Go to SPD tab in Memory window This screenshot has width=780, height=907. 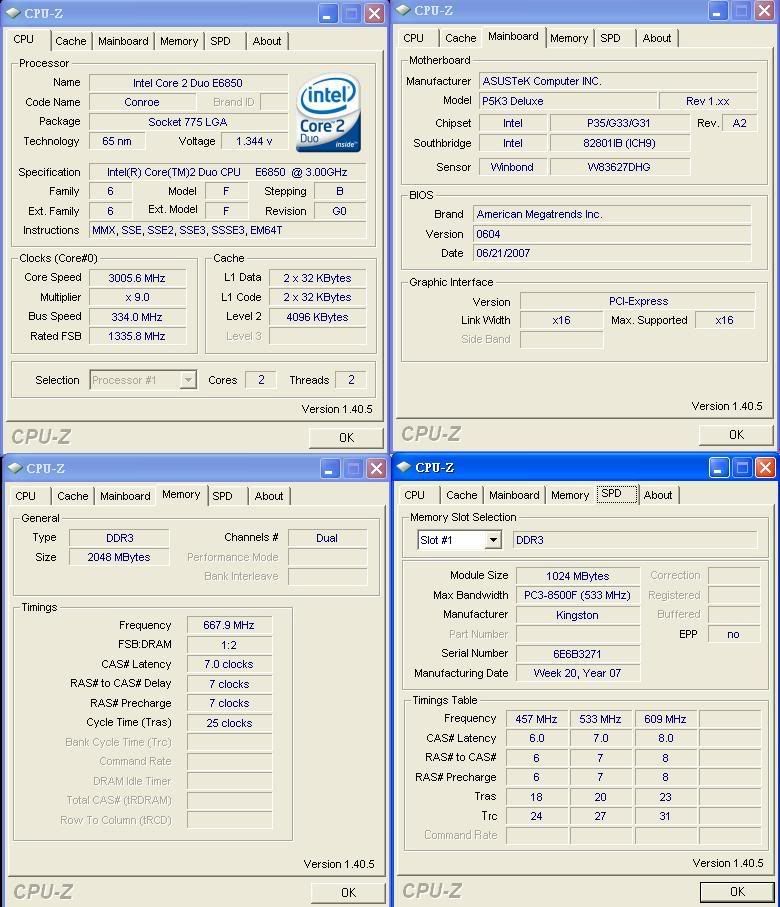coord(222,496)
